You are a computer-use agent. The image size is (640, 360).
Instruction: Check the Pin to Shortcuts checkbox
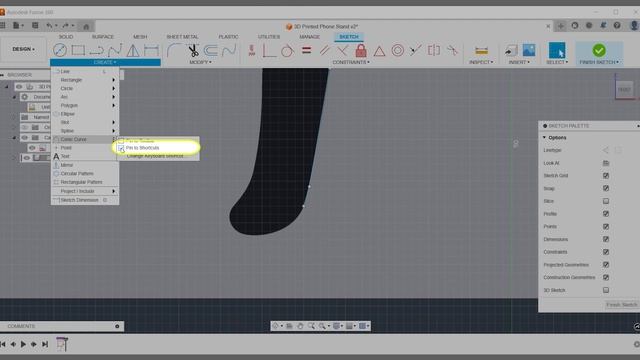point(121,148)
